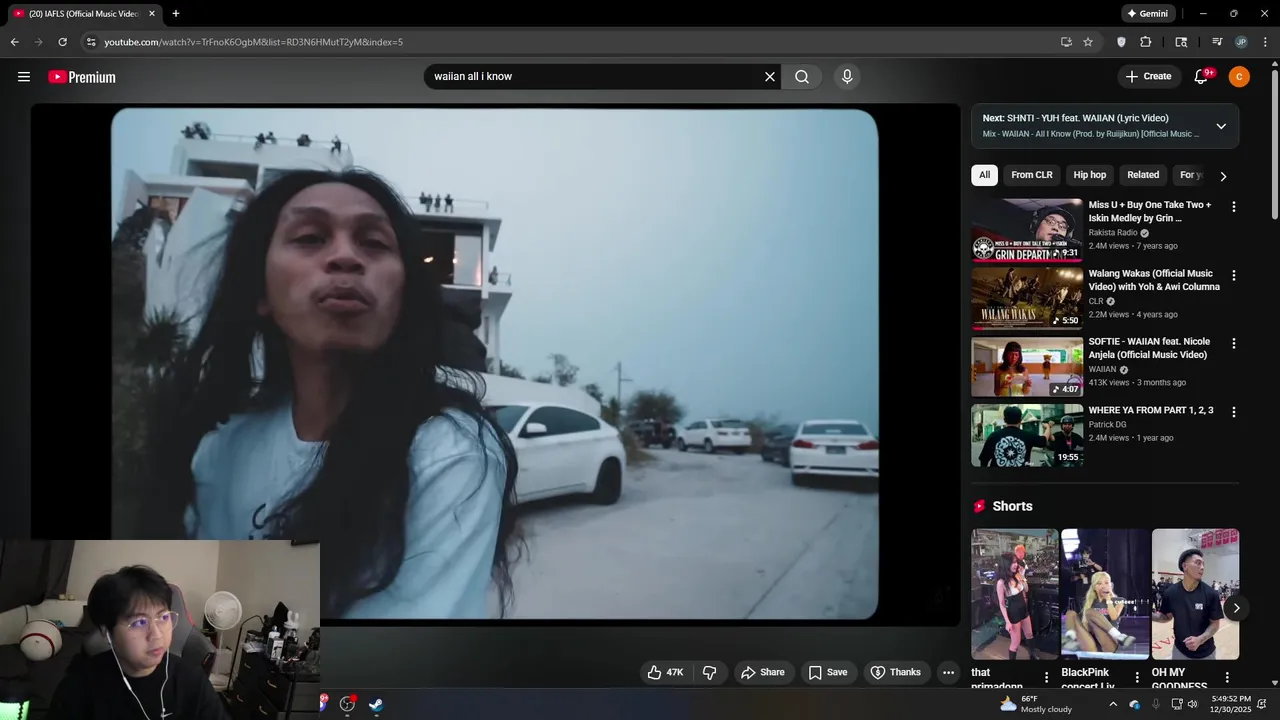Viewport: 1280px width, 720px height.
Task: Open SOFTIE - WAIIAN video title
Action: coord(1149,348)
